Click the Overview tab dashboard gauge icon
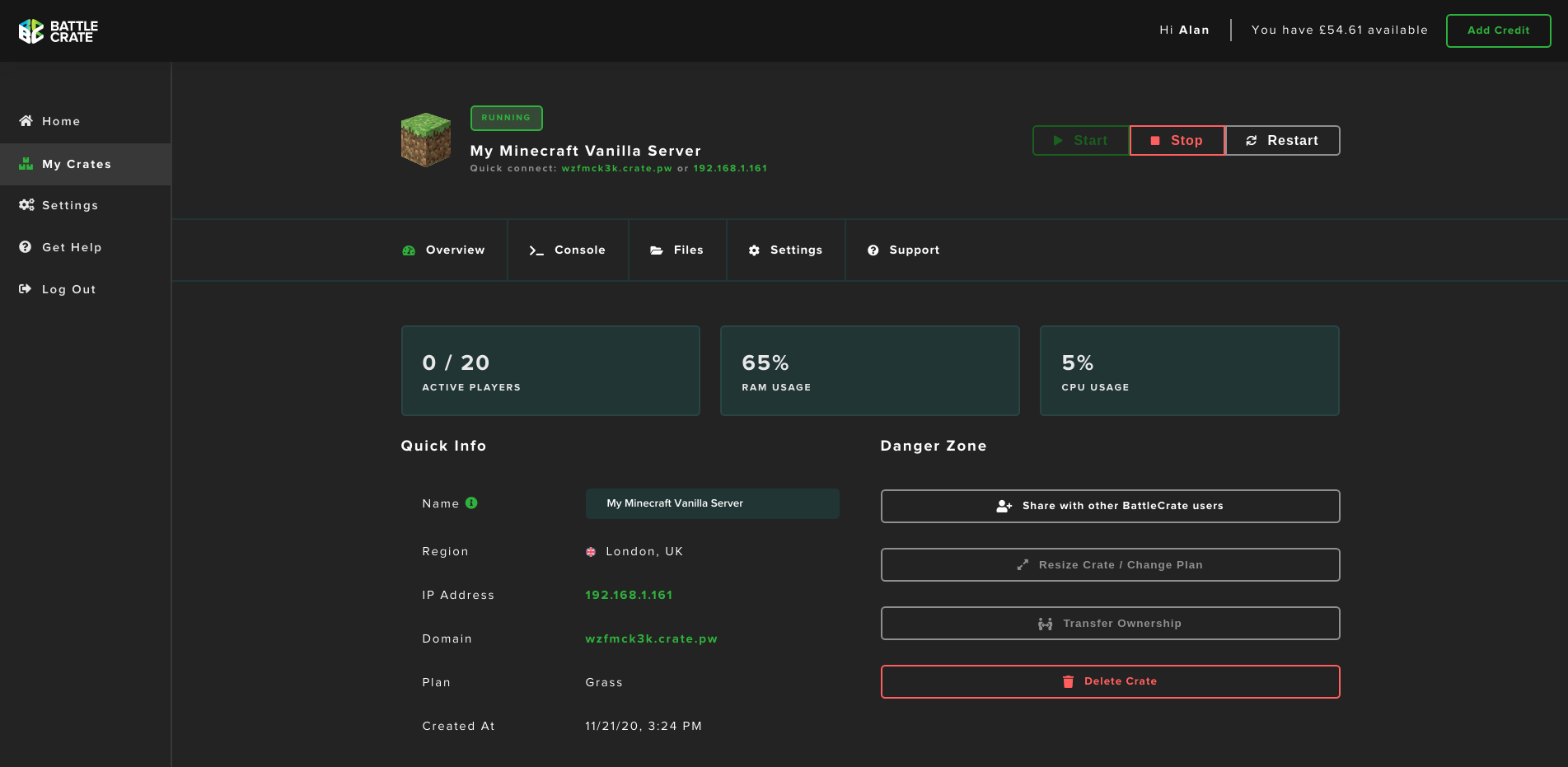Image resolution: width=1568 pixels, height=767 pixels. (409, 250)
